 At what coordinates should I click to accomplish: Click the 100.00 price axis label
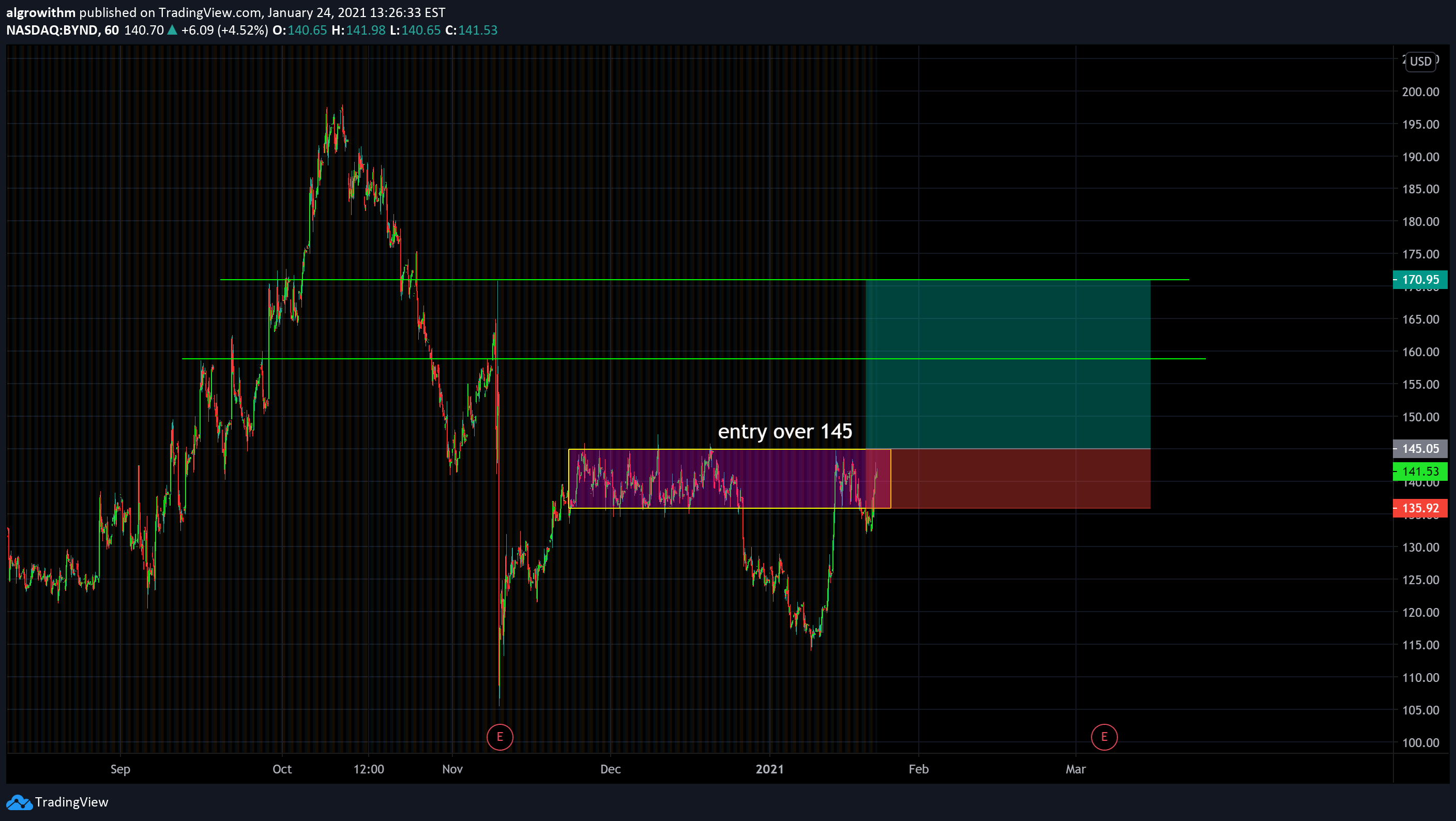point(1420,742)
